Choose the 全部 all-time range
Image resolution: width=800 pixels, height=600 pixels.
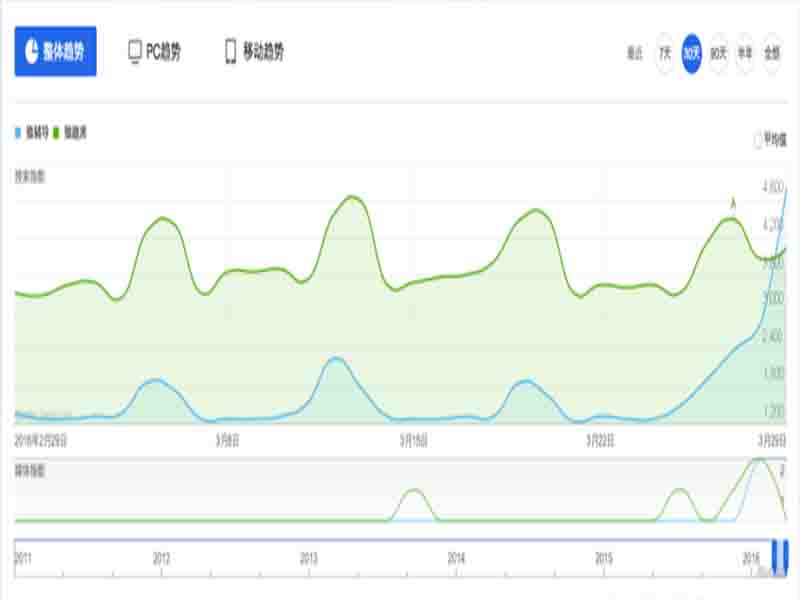coord(772,53)
